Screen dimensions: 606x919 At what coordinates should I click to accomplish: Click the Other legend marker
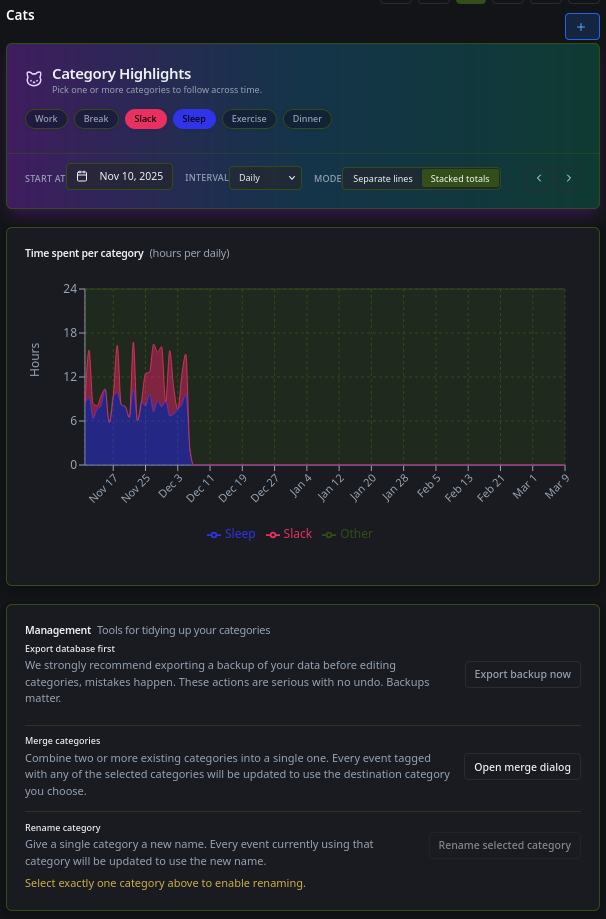[x=329, y=535]
